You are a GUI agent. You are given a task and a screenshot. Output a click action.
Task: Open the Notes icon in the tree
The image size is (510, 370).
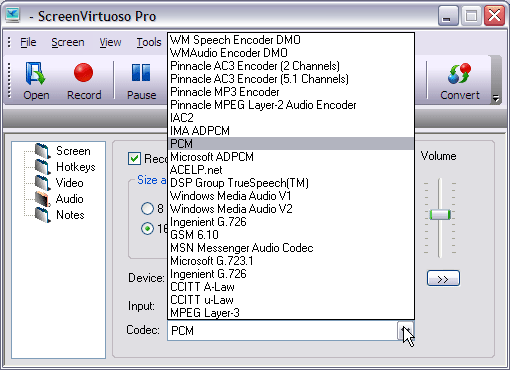pos(42,215)
